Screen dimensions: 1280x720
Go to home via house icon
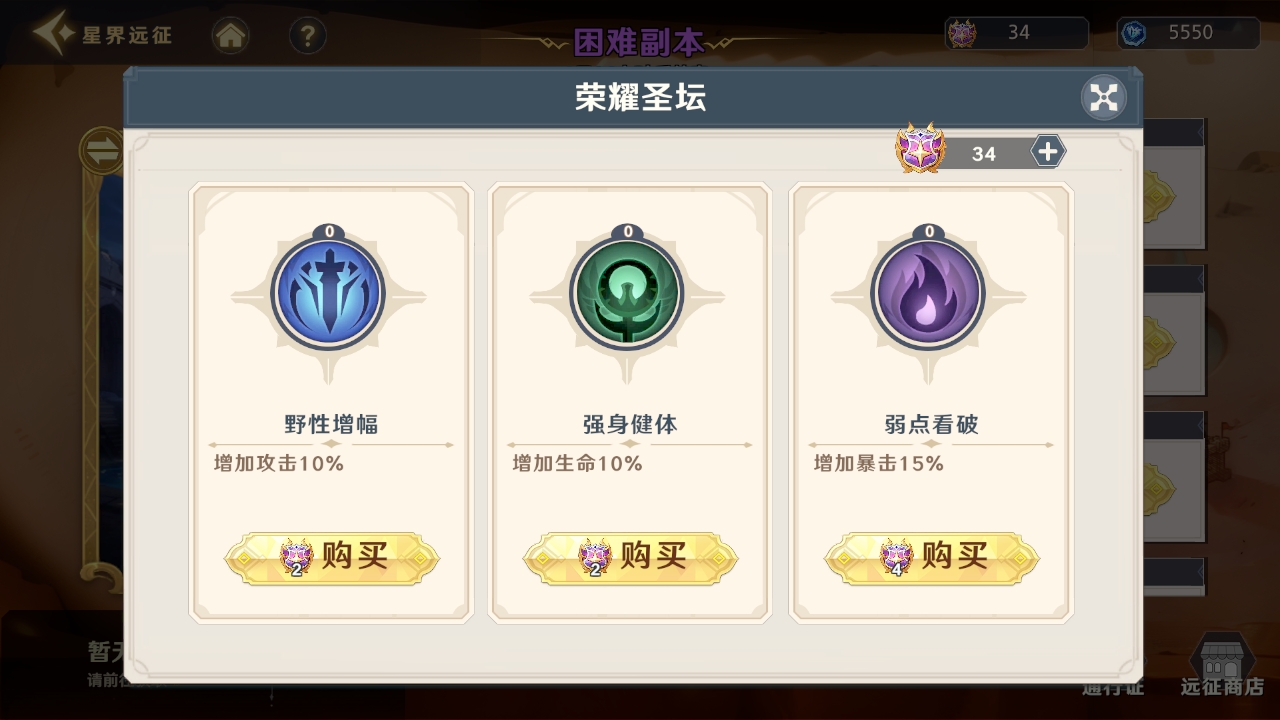[x=231, y=37]
